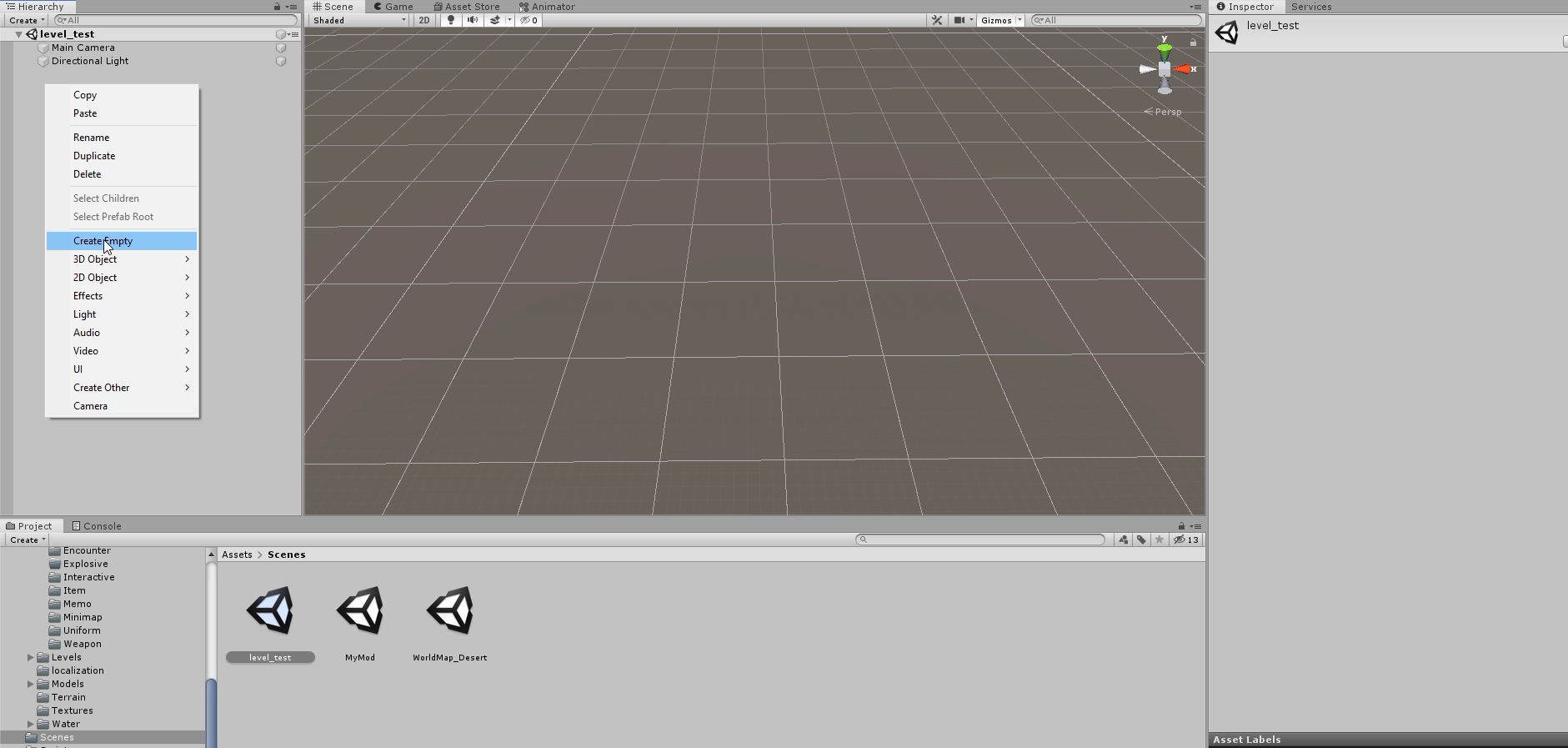1568x748 pixels.
Task: Select Create Empty in the context menu
Action: click(122, 241)
